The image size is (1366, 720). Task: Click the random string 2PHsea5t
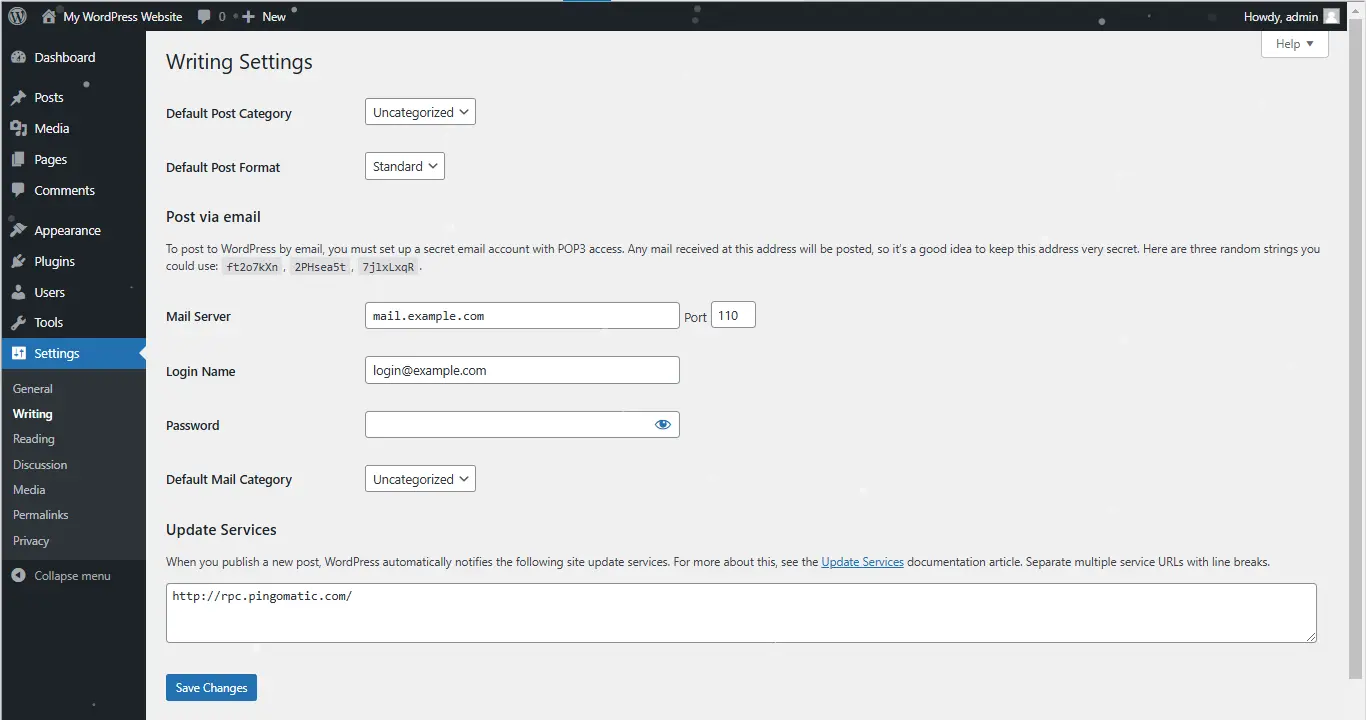click(x=320, y=267)
